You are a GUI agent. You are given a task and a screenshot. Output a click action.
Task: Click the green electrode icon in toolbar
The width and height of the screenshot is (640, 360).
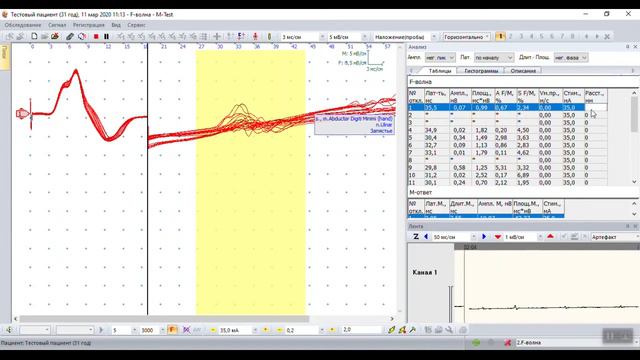click(269, 36)
